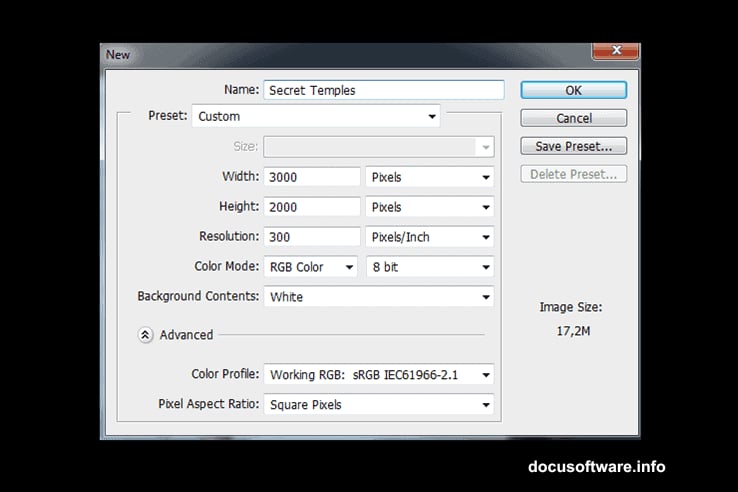The image size is (738, 492).
Task: Close the New document dialog
Action: coord(615,51)
